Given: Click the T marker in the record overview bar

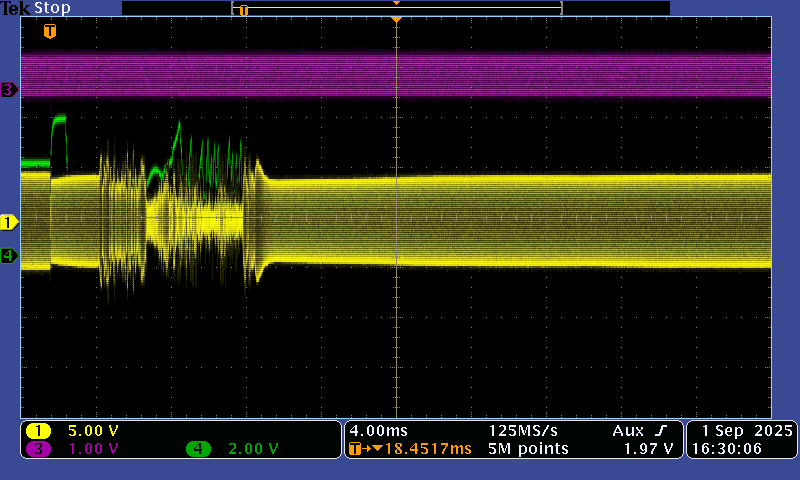Looking at the screenshot, I should [243, 10].
